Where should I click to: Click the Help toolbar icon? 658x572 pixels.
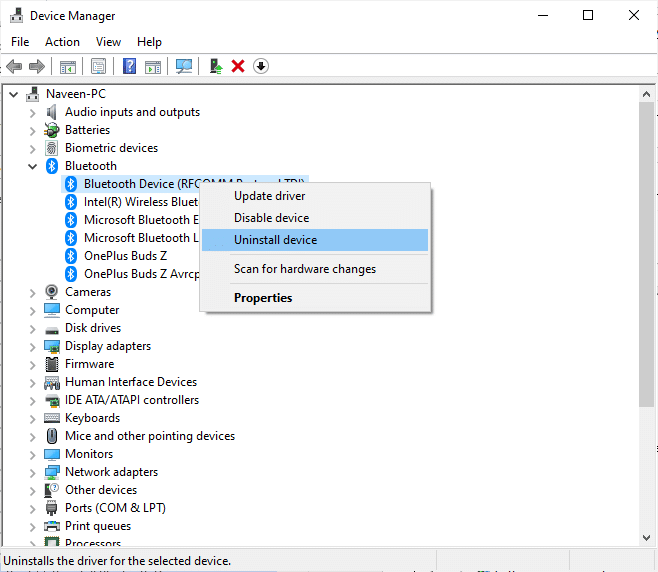129,66
